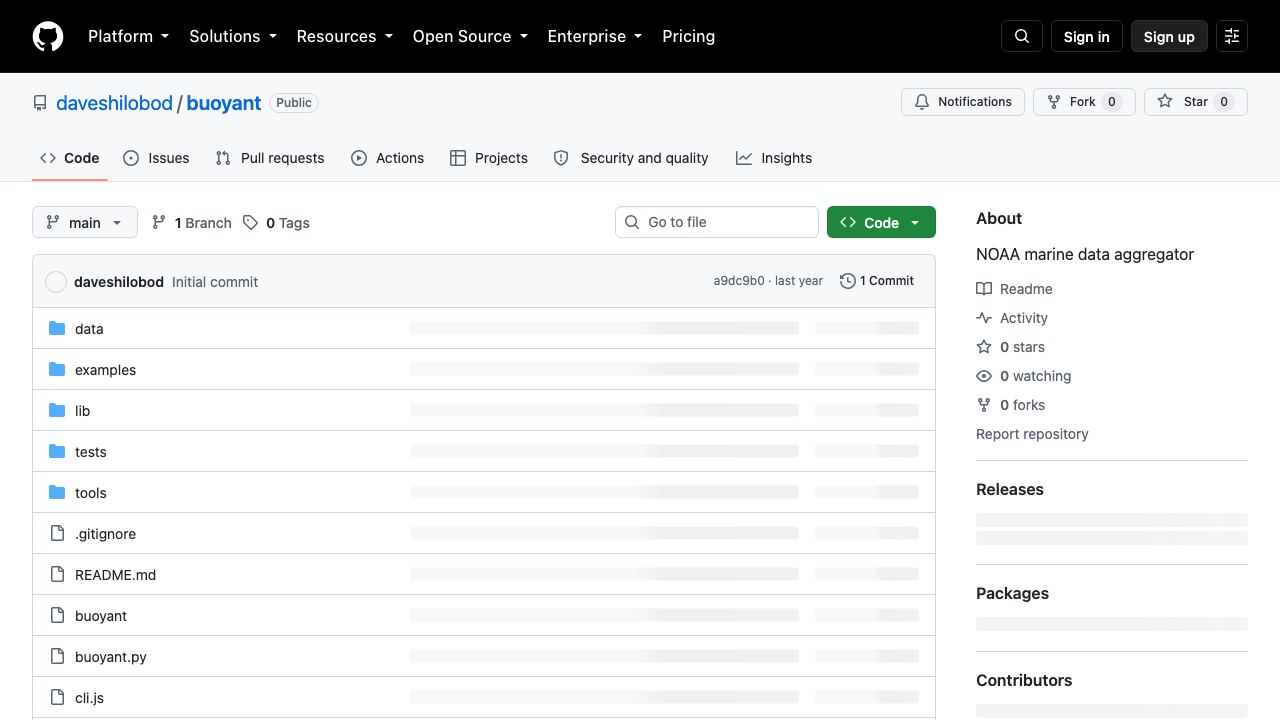Screen dimensions: 1280x720
Task: Click the bell icon in Notifications
Action: pyautogui.click(x=922, y=102)
